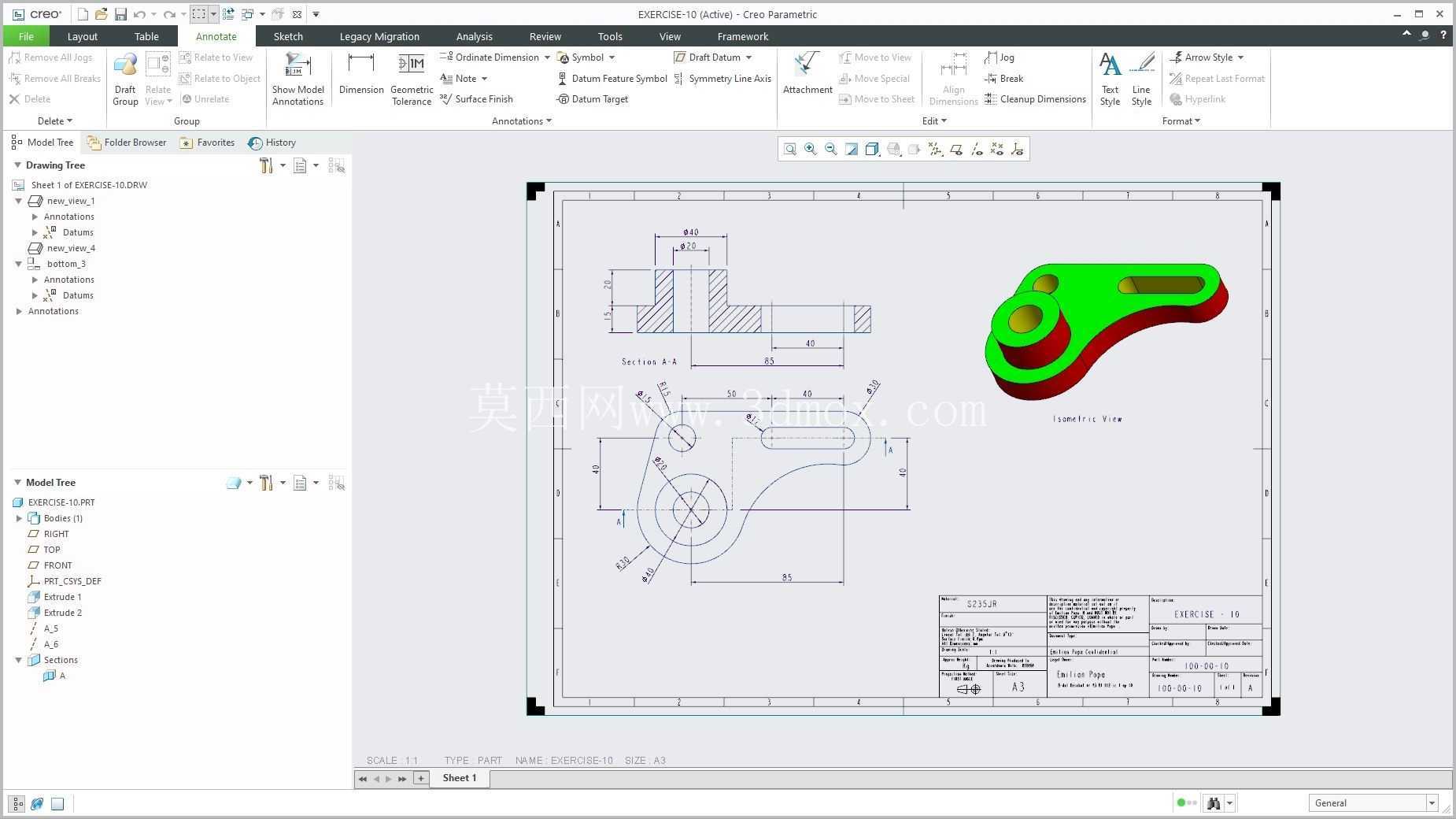Click Refit zoom icon in graphics toolbar
The image size is (1456, 819).
pyautogui.click(x=789, y=149)
